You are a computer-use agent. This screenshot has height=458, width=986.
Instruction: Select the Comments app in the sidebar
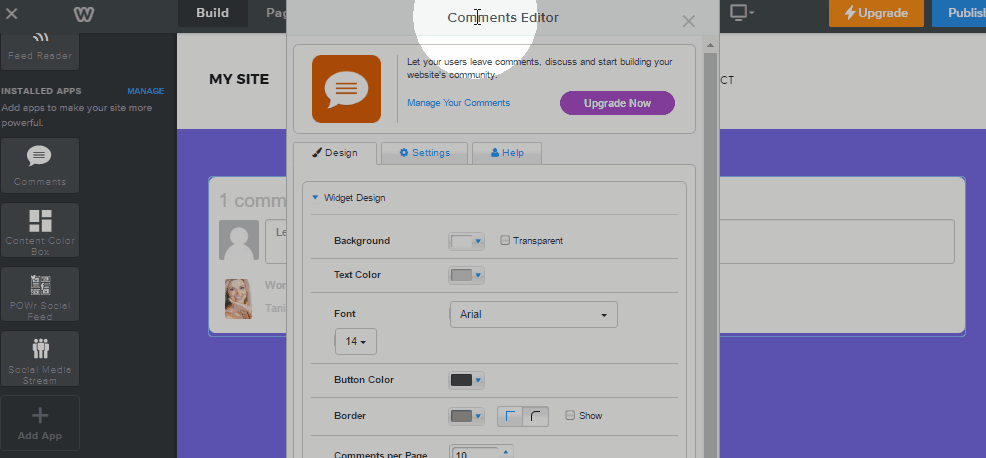(40, 165)
